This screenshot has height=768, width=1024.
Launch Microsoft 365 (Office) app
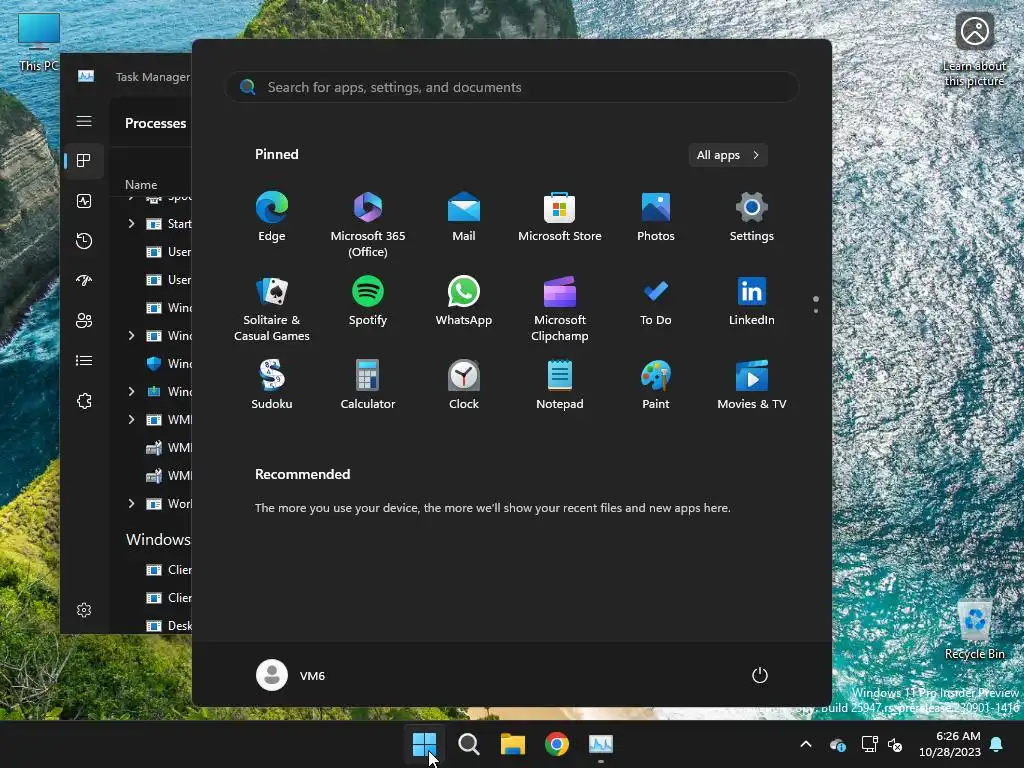368,225
